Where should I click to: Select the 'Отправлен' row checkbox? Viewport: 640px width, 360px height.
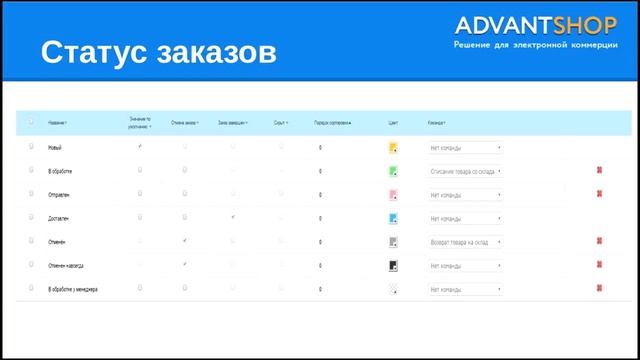click(31, 193)
